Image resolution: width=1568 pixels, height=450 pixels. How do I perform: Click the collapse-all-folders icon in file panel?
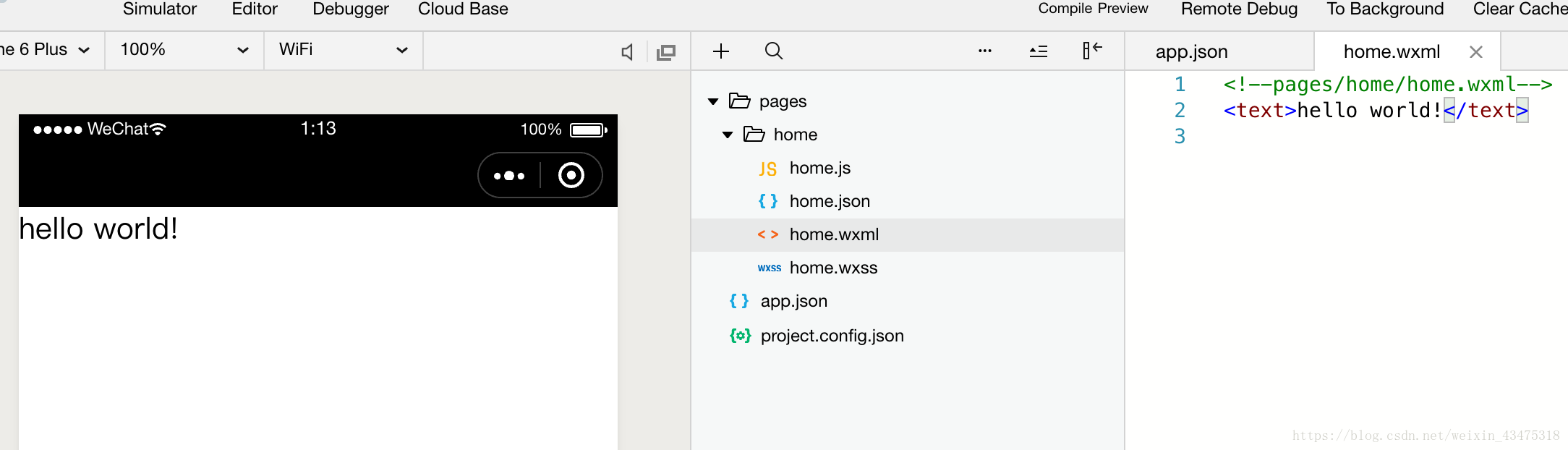(x=1039, y=51)
